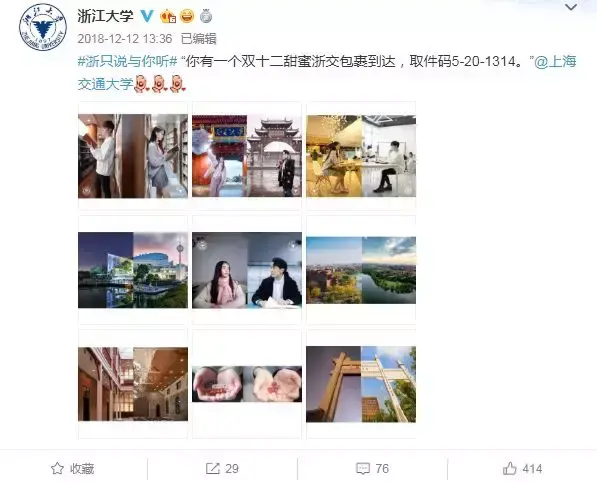Viewport: 597px width, 483px height.
Task: Open the library bookshelf couple photo
Action: coord(133,156)
